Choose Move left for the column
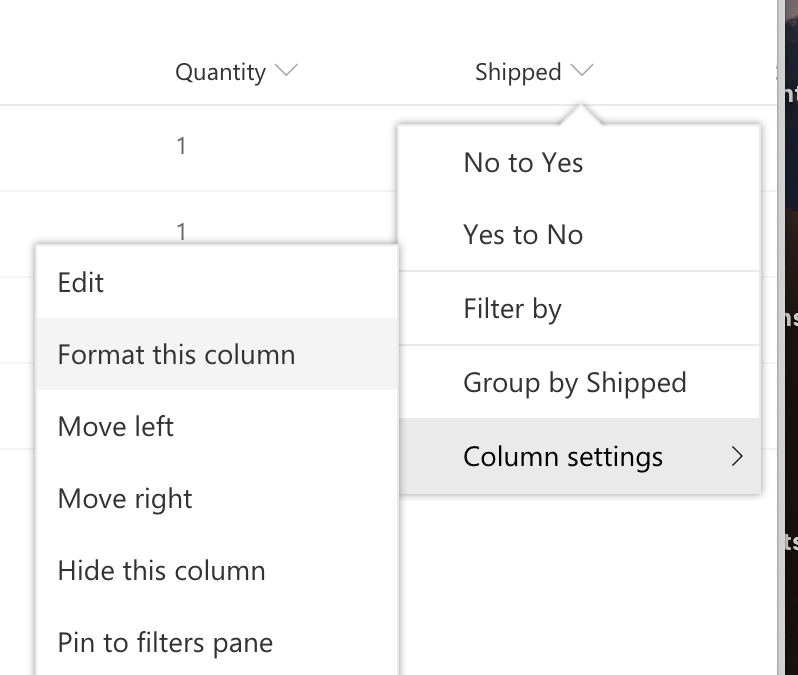The width and height of the screenshot is (798, 675). pyautogui.click(x=116, y=427)
